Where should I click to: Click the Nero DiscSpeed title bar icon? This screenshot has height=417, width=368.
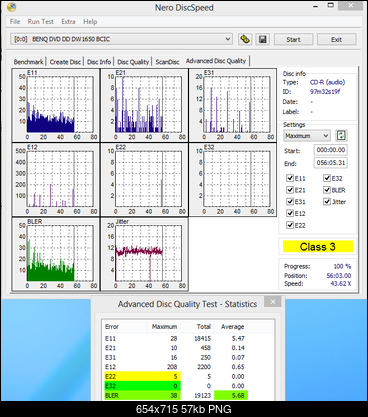12,7
